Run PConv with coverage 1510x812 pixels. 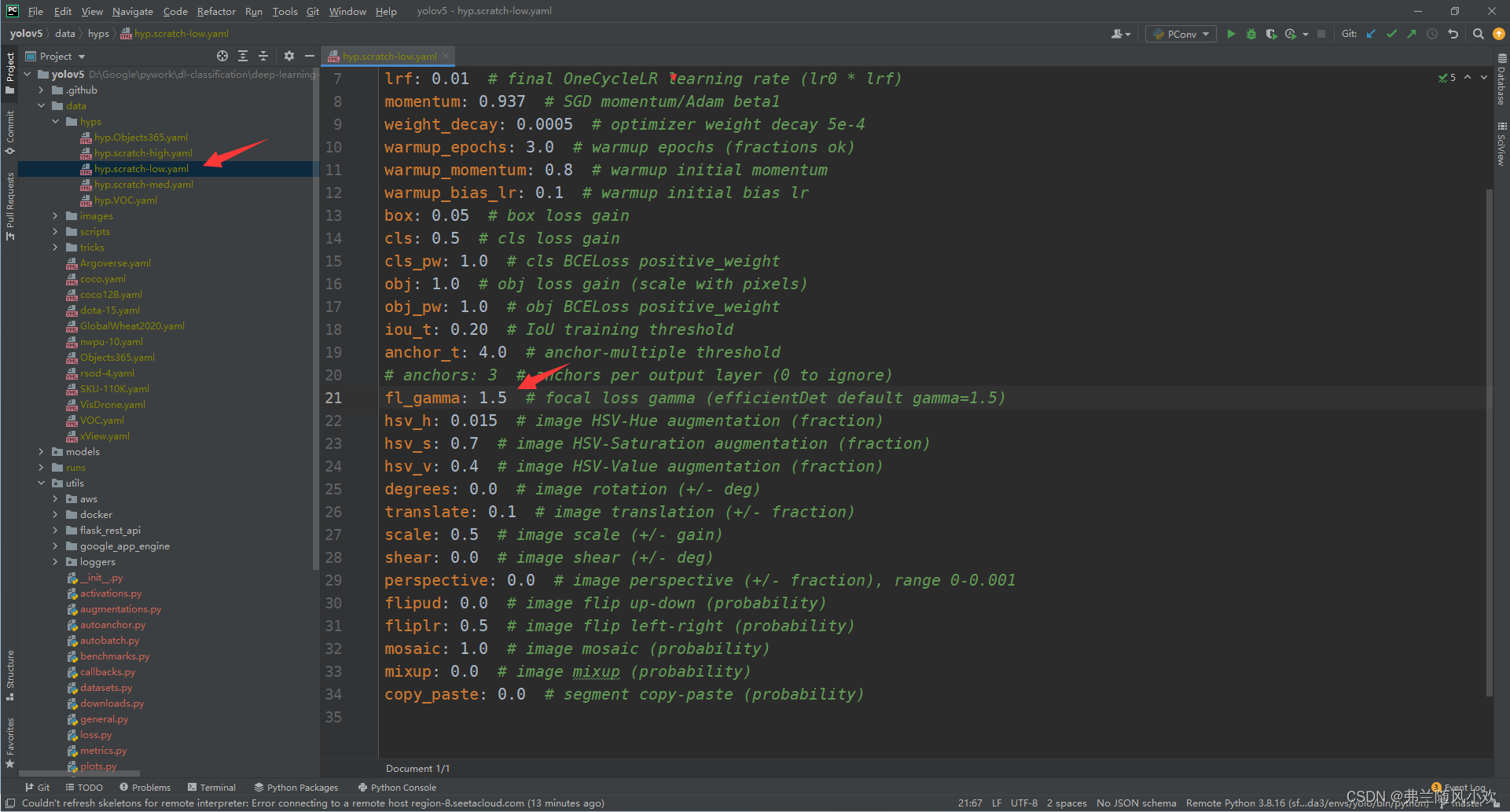pyautogui.click(x=1271, y=34)
